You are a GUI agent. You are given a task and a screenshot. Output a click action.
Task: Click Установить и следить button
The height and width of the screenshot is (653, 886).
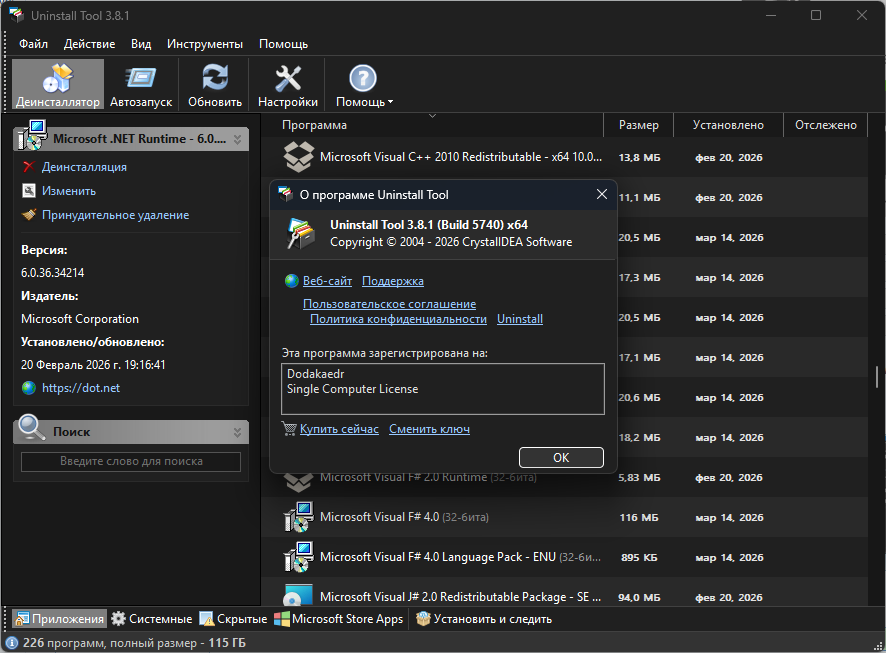pos(484,619)
